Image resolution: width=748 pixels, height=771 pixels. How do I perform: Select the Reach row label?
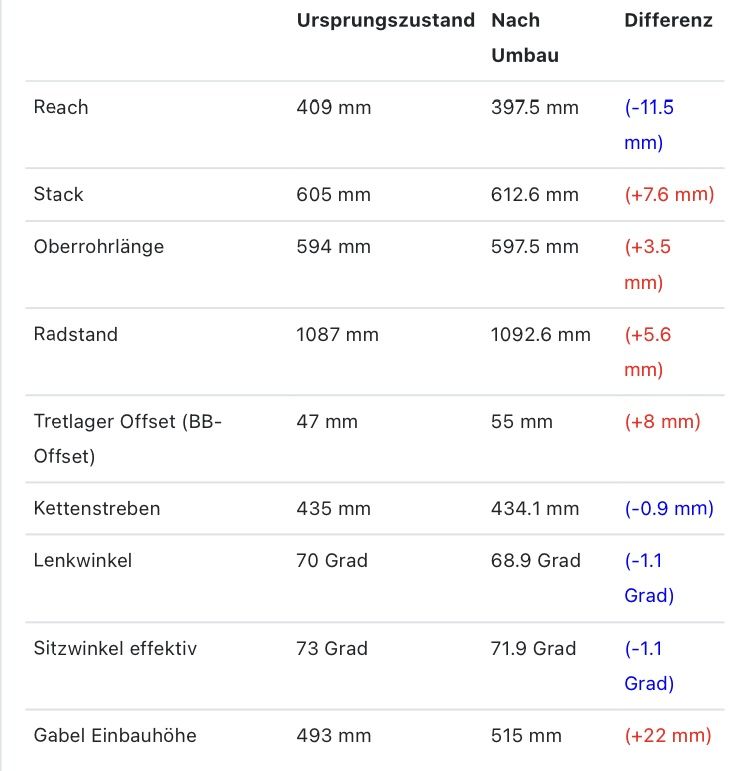coord(61,107)
